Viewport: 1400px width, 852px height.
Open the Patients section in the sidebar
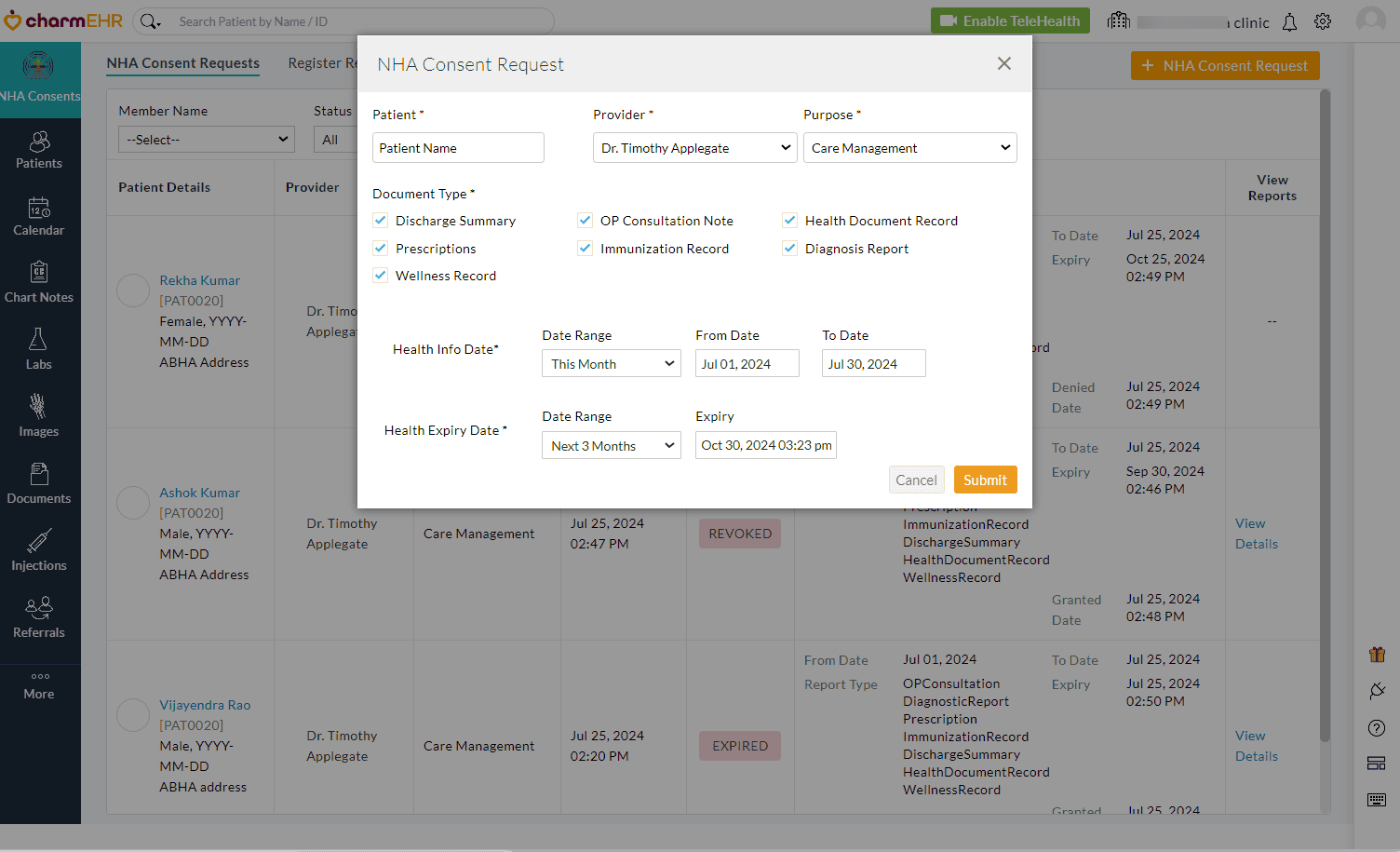[x=38, y=149]
